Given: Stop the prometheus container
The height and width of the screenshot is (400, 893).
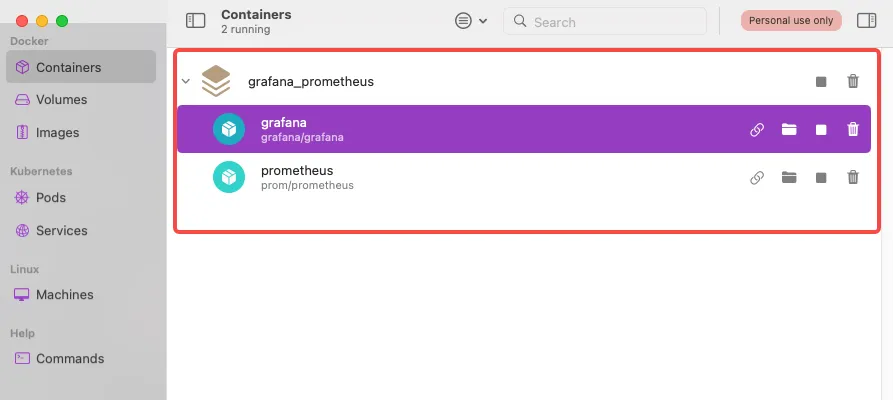Looking at the screenshot, I should pyautogui.click(x=821, y=178).
